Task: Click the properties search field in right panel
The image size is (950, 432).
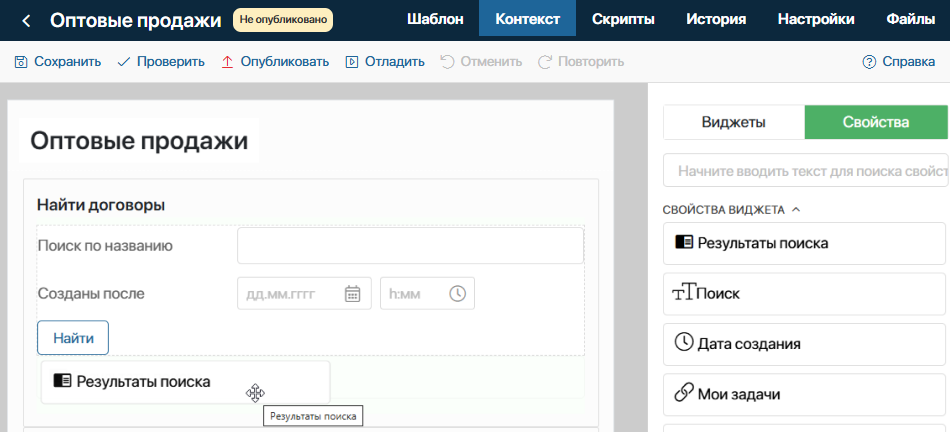Action: point(806,170)
